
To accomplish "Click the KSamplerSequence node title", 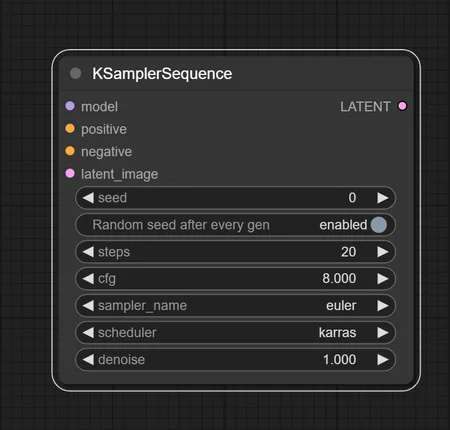I will [x=162, y=74].
